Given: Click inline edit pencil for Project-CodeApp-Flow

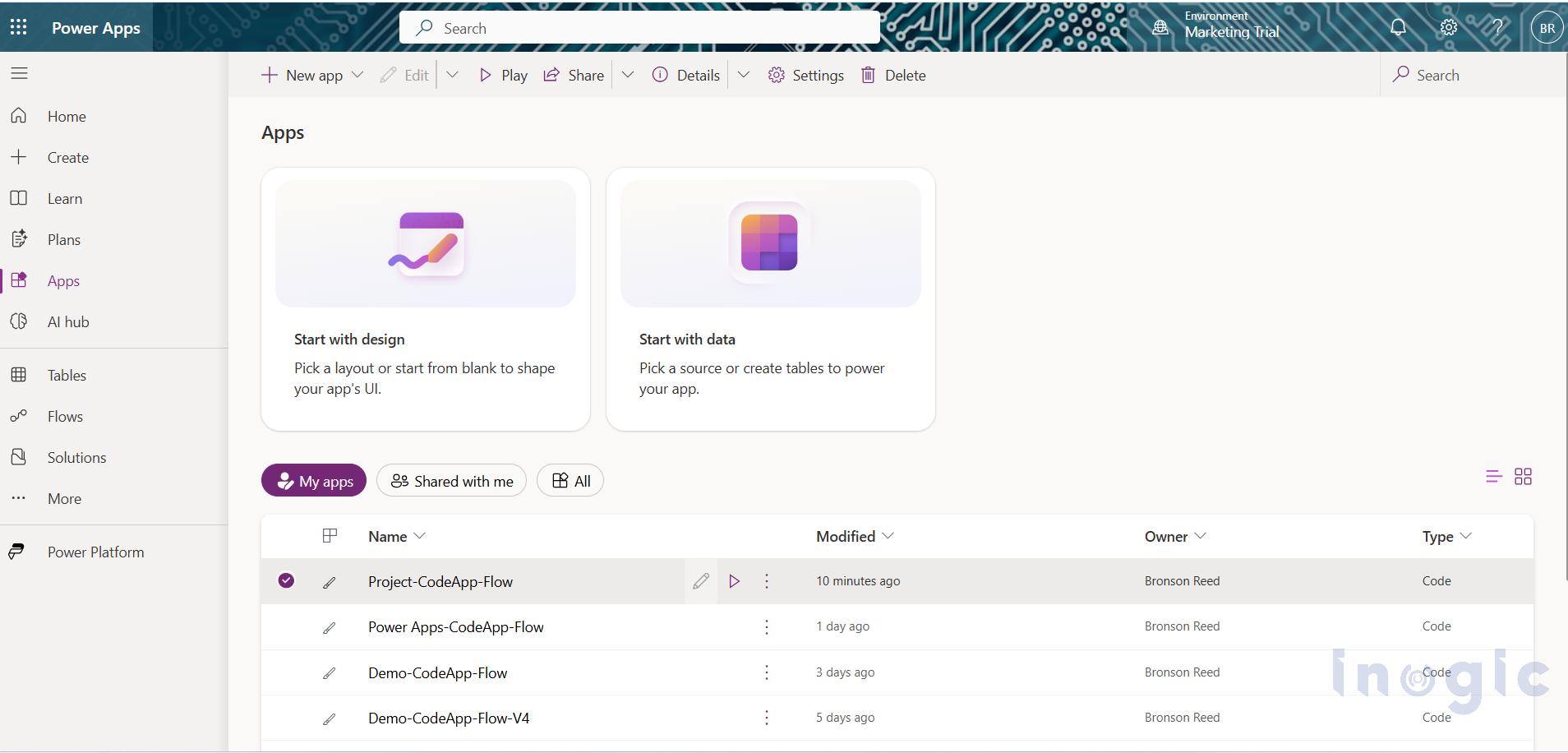Looking at the screenshot, I should pyautogui.click(x=701, y=581).
